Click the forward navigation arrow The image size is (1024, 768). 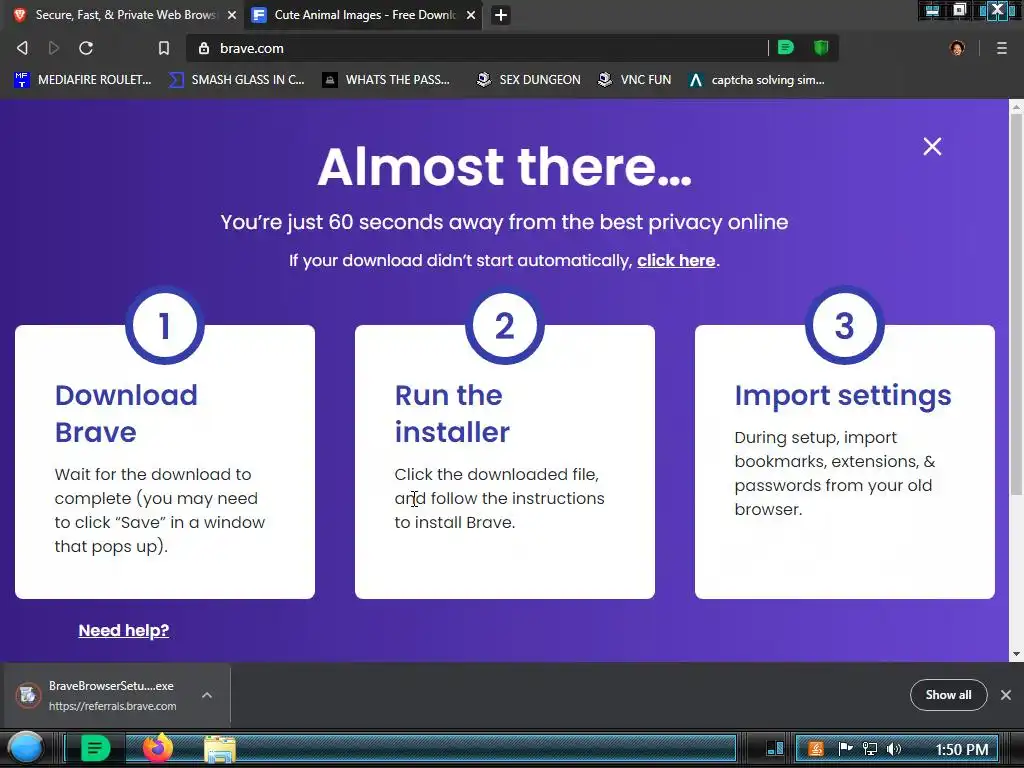click(54, 48)
